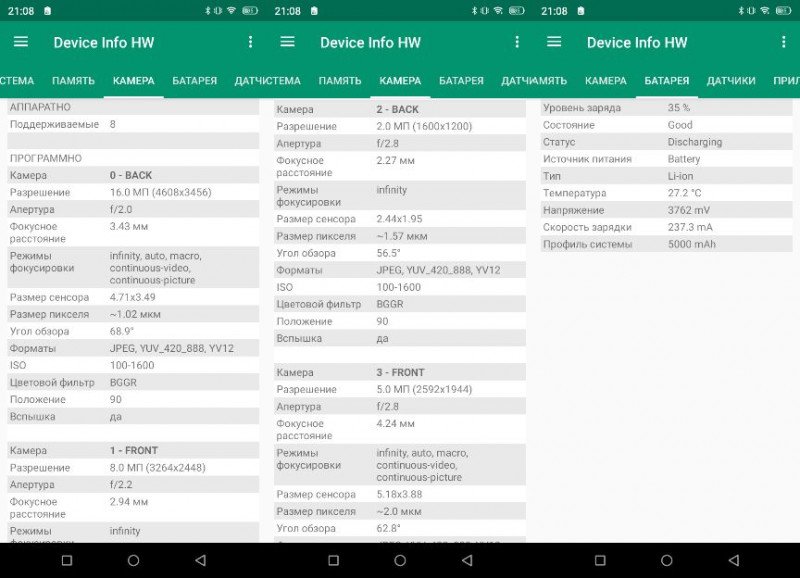Screen dimensions: 800x578
Task: Tap the battery status icon on right screen
Action: click(x=783, y=11)
